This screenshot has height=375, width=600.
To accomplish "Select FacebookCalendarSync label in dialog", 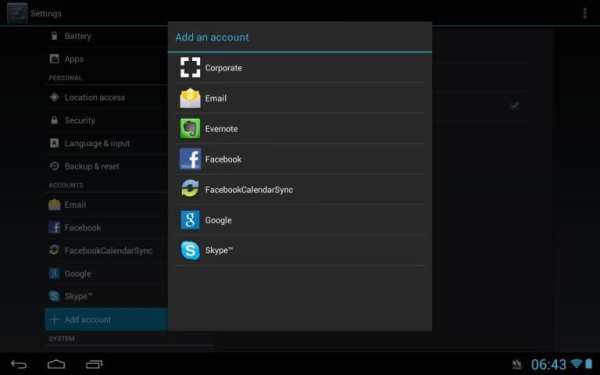I will (x=249, y=190).
